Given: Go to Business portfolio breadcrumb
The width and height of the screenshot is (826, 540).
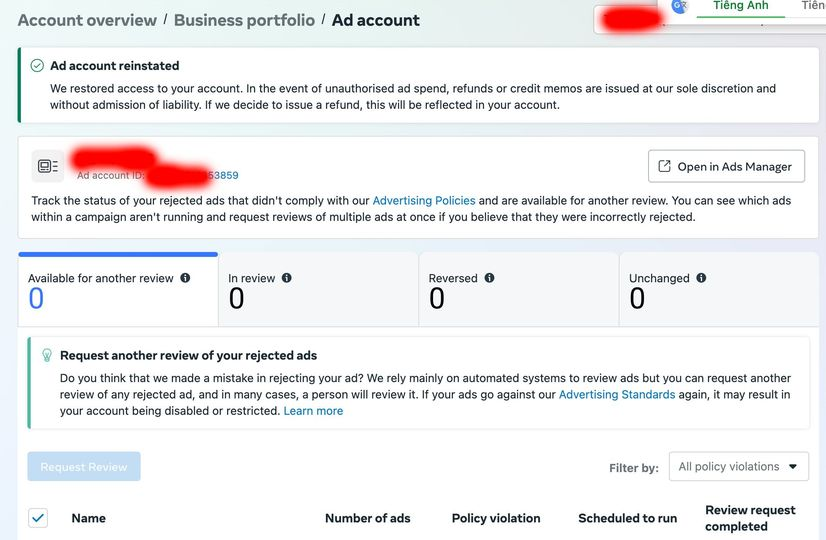Looking at the screenshot, I should click(244, 20).
